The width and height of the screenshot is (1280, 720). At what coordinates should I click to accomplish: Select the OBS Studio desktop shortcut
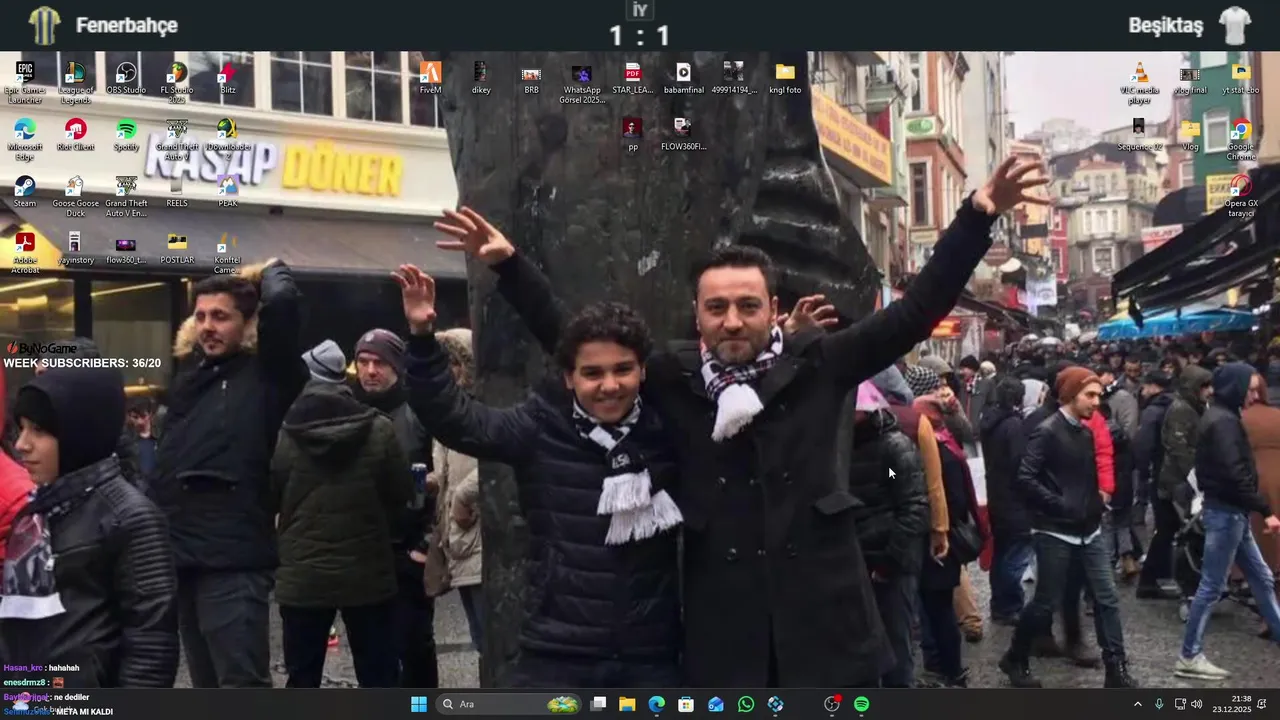pos(126,78)
